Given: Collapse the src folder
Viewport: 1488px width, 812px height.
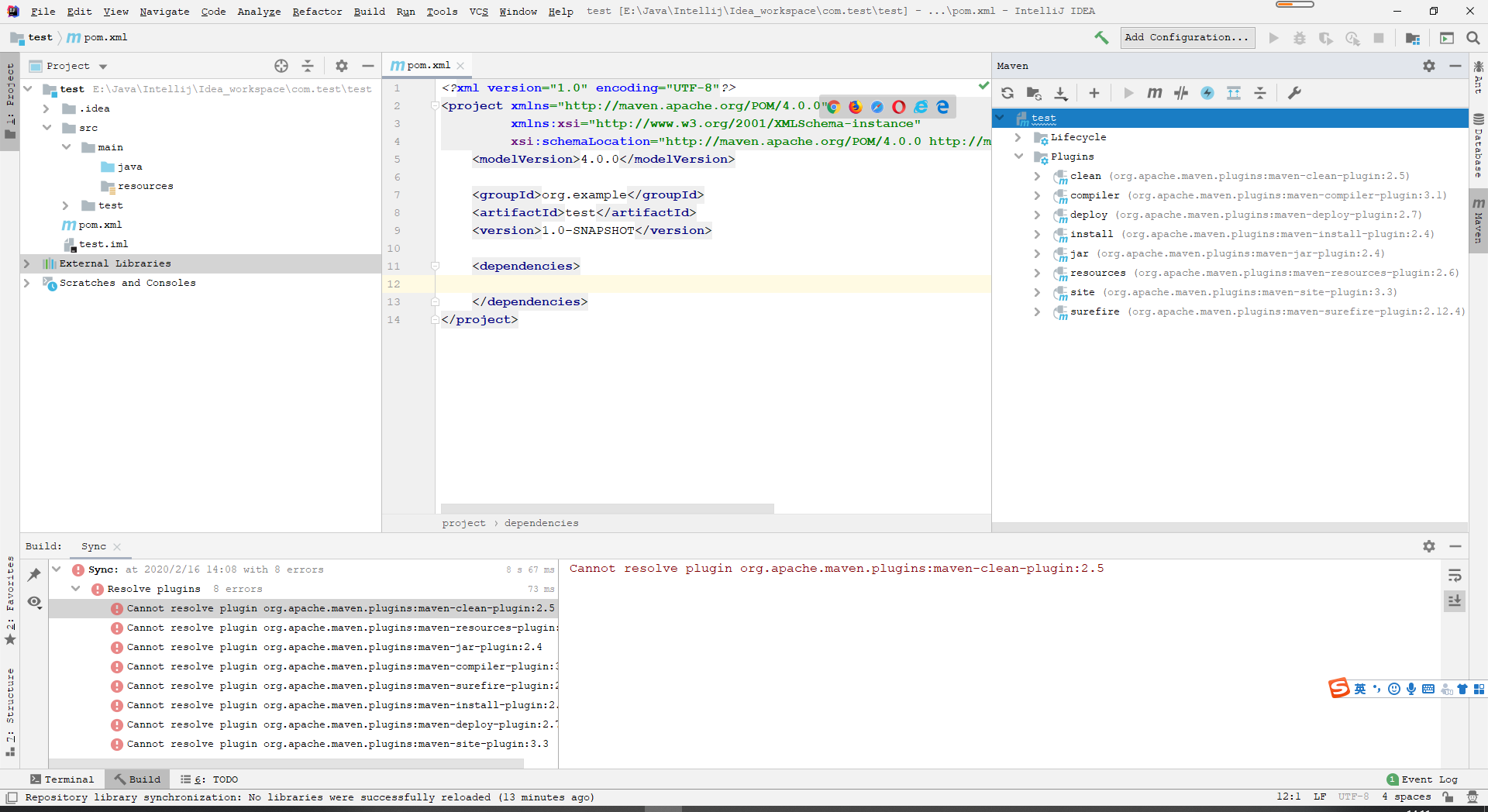Looking at the screenshot, I should point(46,128).
